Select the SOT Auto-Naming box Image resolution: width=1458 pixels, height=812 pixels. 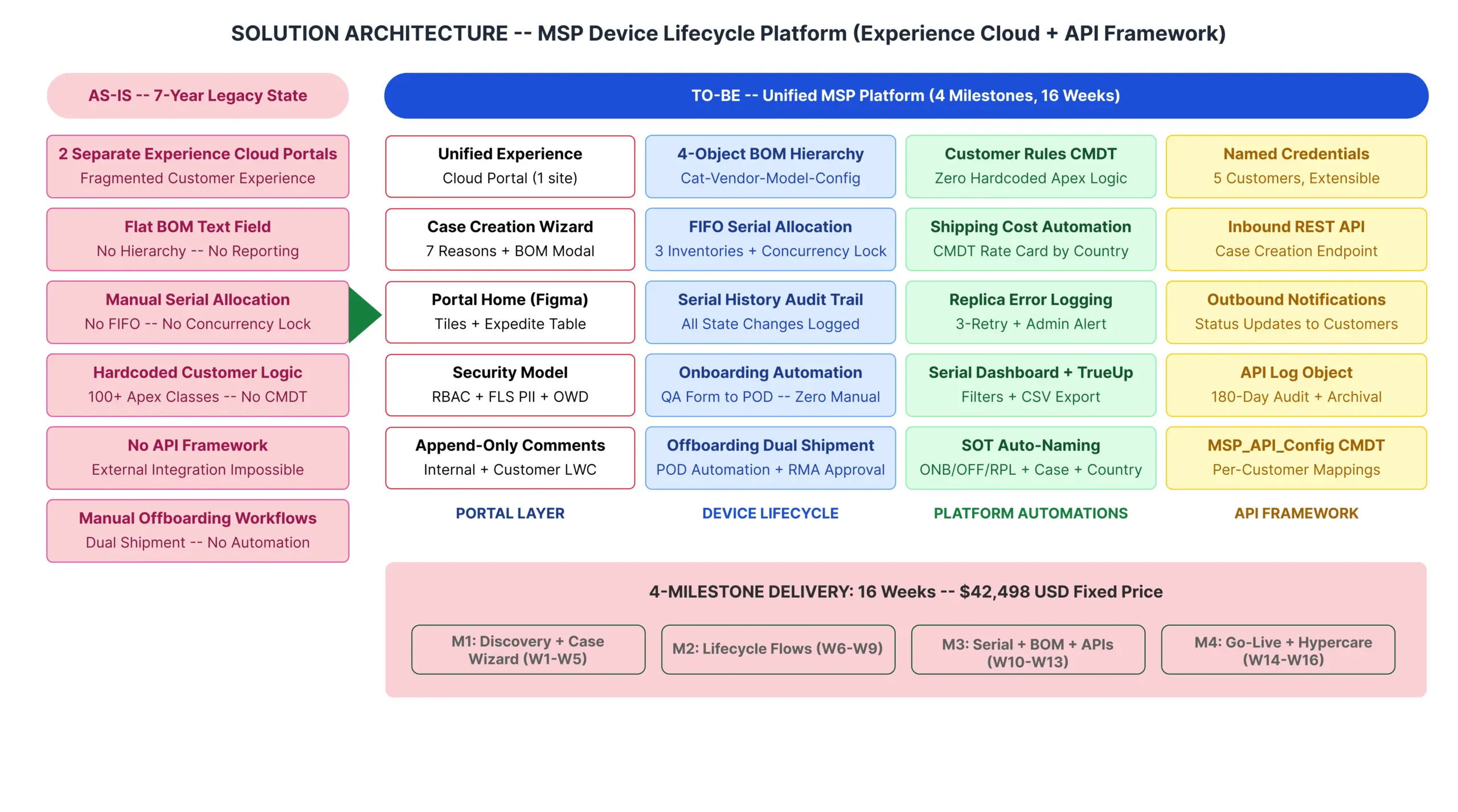(1030, 457)
